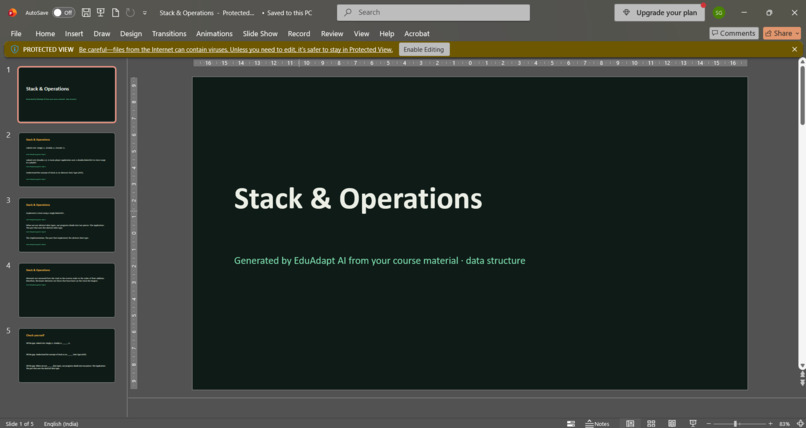Switch to Reading View icon
This screenshot has height=428, width=806.
(x=672, y=424)
